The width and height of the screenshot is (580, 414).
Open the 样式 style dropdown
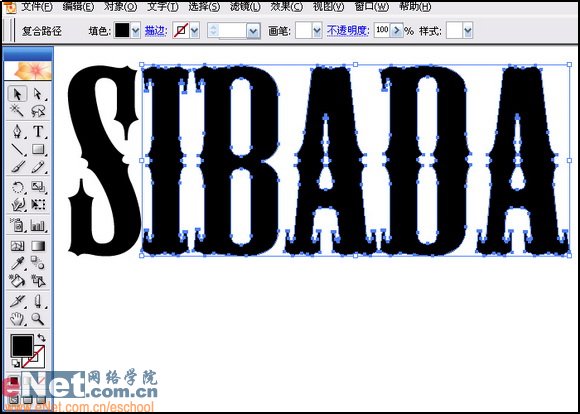(x=468, y=31)
